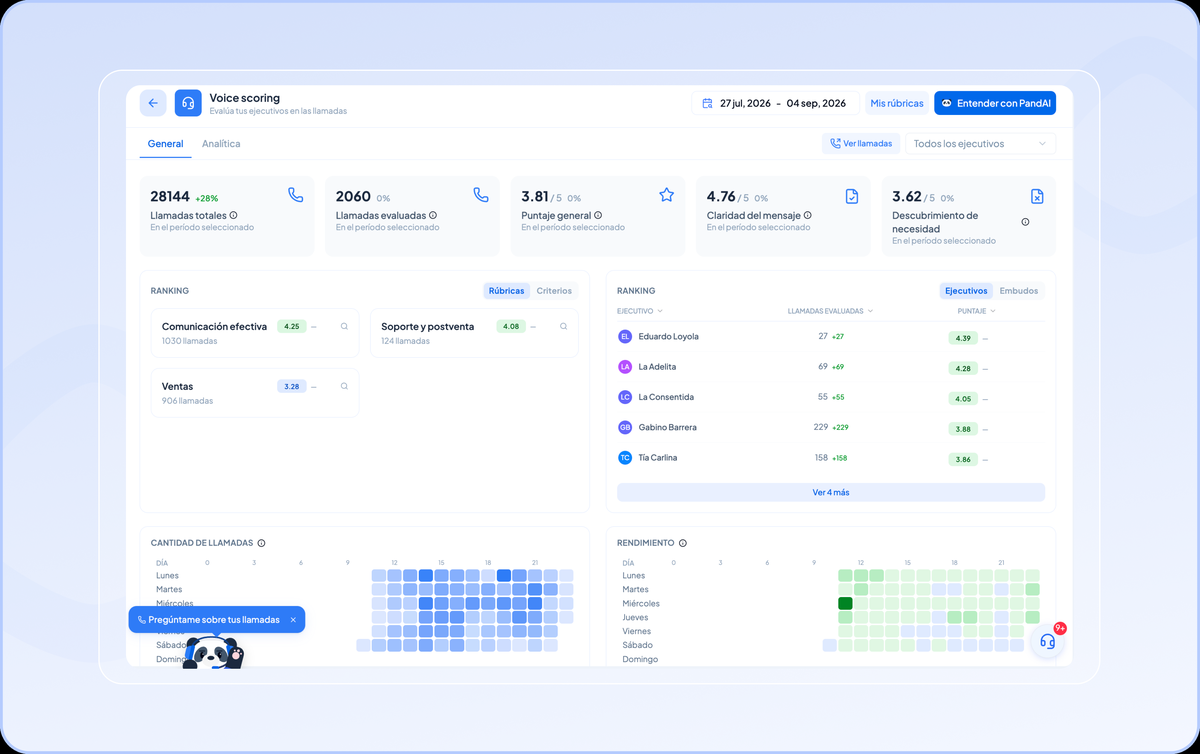Click the back arrow button
Image resolution: width=1200 pixels, height=754 pixels.
click(153, 103)
